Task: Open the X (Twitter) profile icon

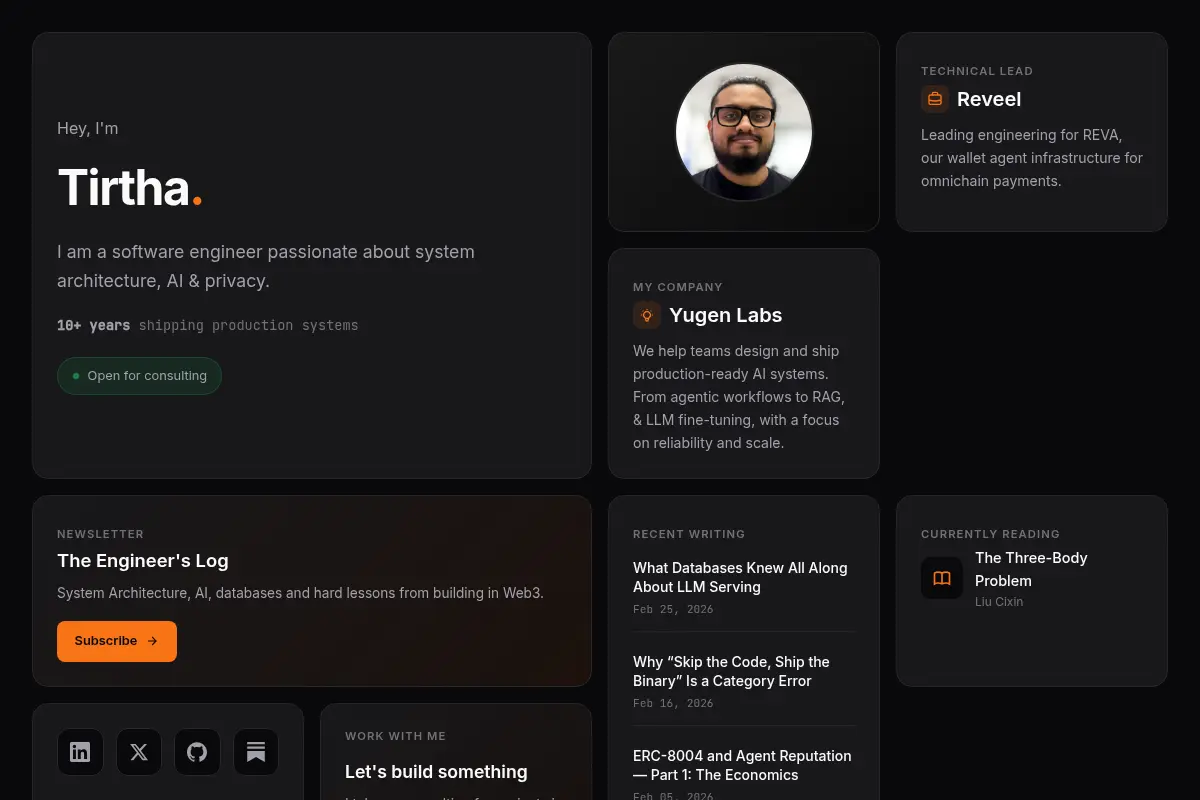Action: click(139, 752)
